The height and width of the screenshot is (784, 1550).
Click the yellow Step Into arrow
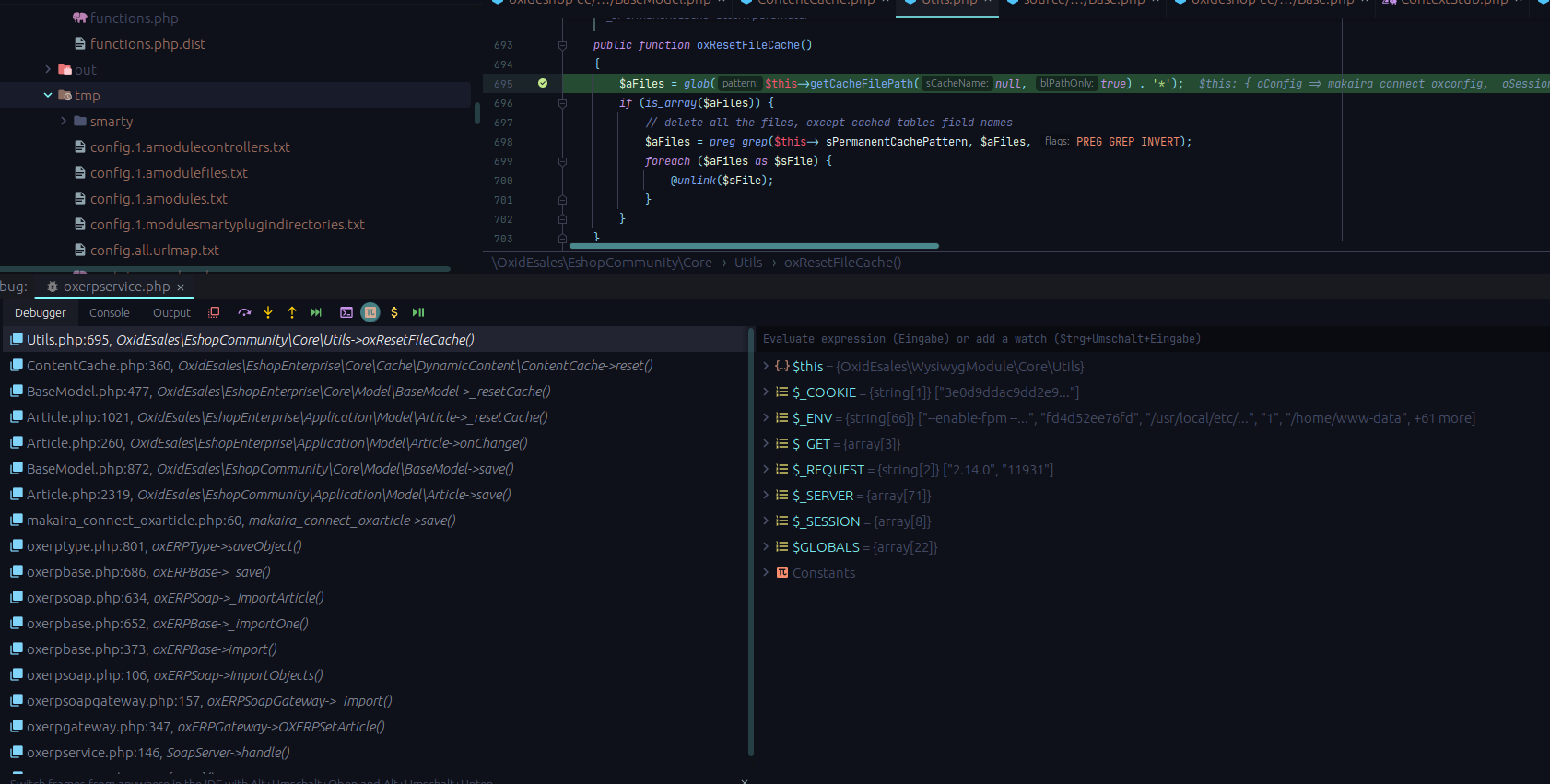point(268,313)
